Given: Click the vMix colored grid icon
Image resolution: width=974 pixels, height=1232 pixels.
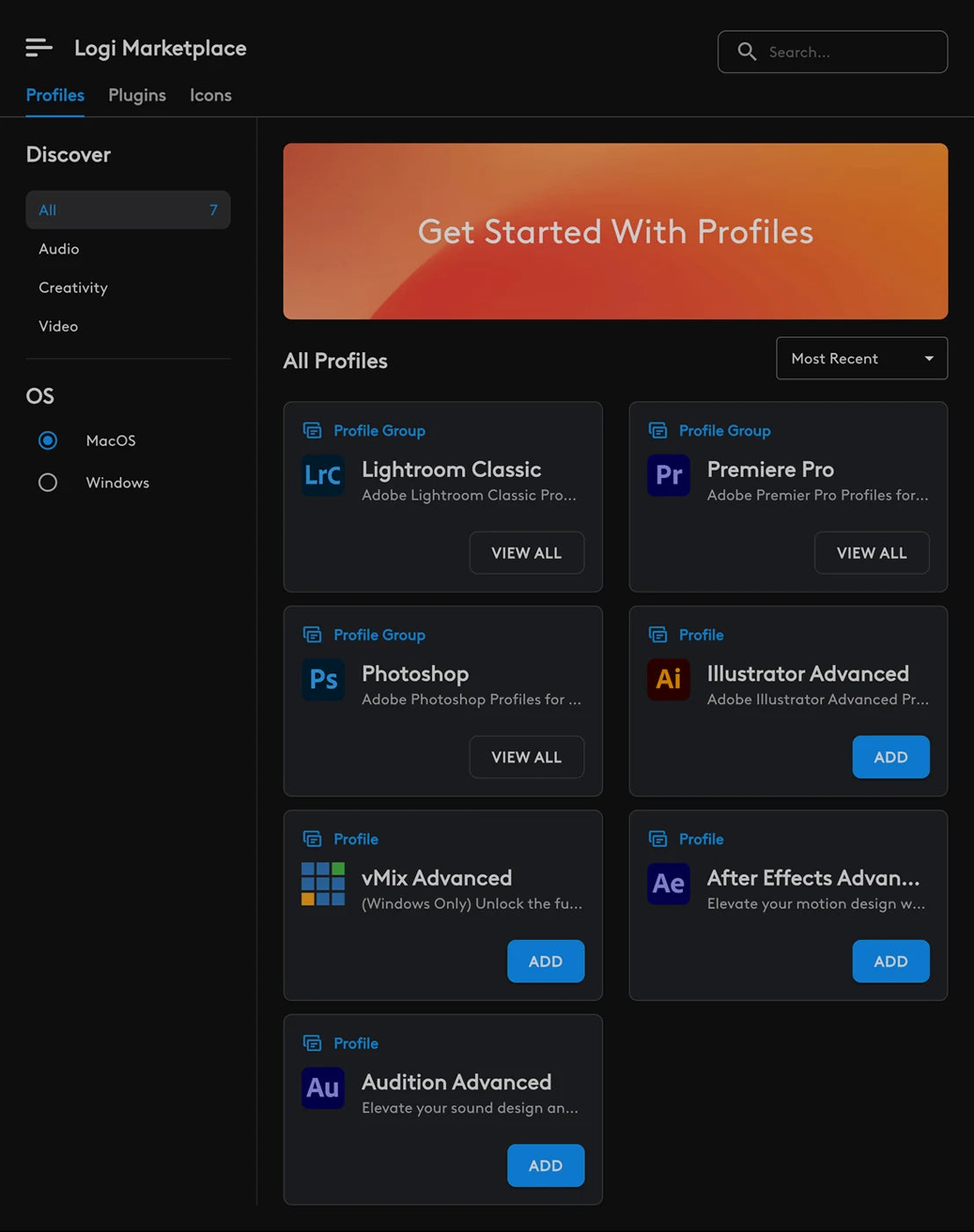Looking at the screenshot, I should (323, 884).
